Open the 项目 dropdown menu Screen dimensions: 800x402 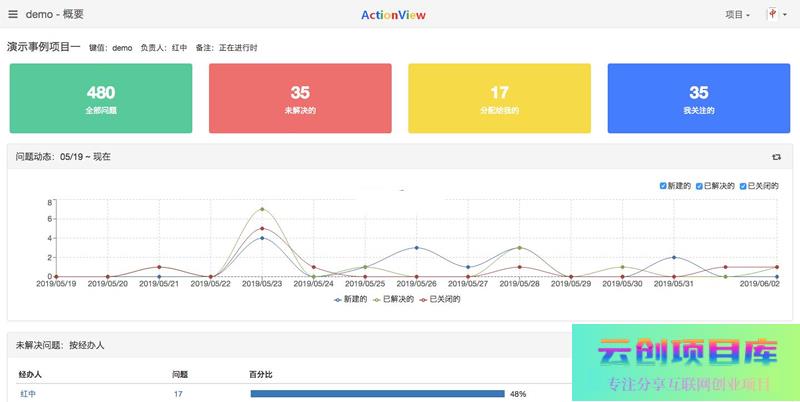tap(737, 15)
